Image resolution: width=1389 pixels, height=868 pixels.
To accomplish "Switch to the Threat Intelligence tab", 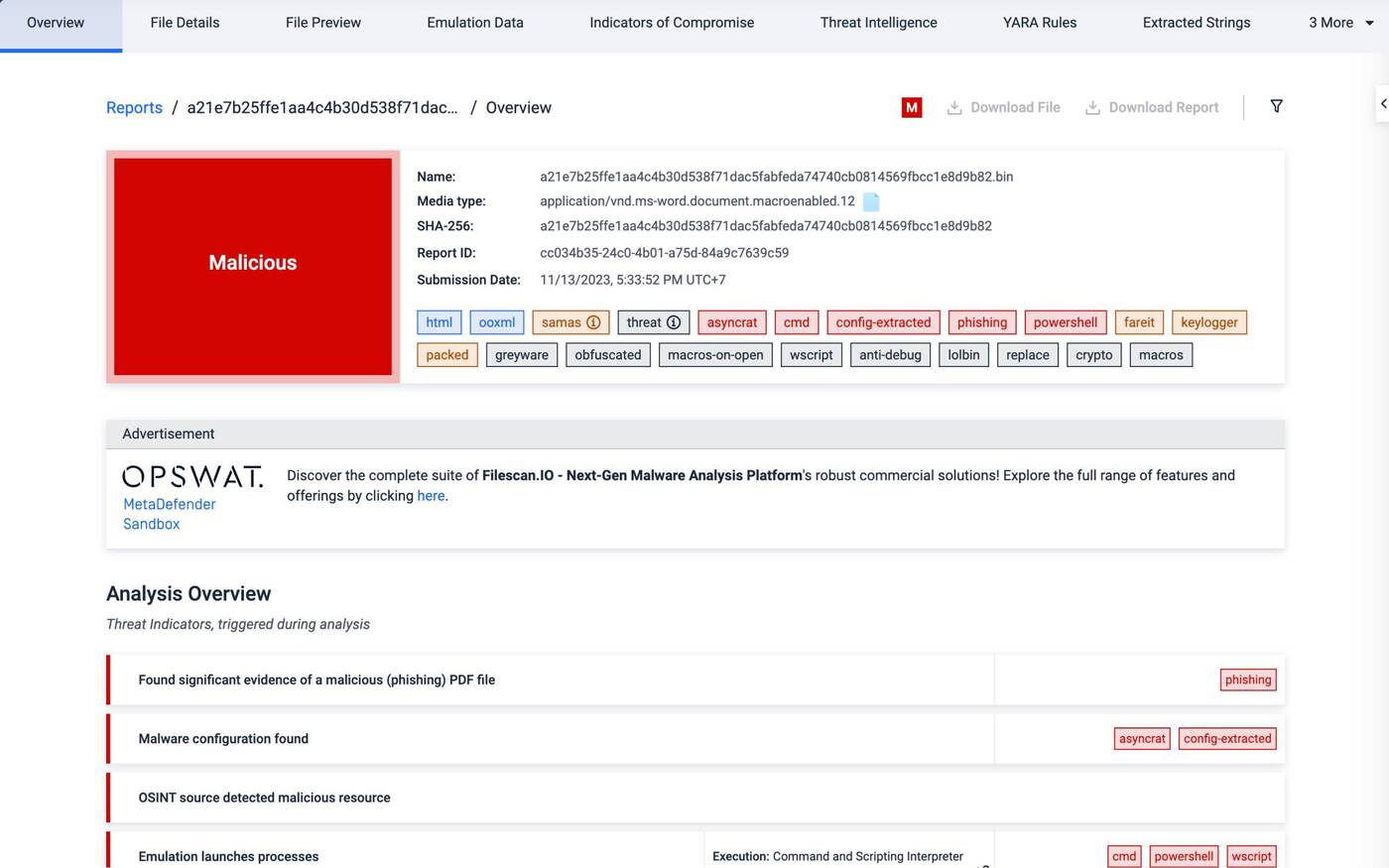I will (x=878, y=22).
